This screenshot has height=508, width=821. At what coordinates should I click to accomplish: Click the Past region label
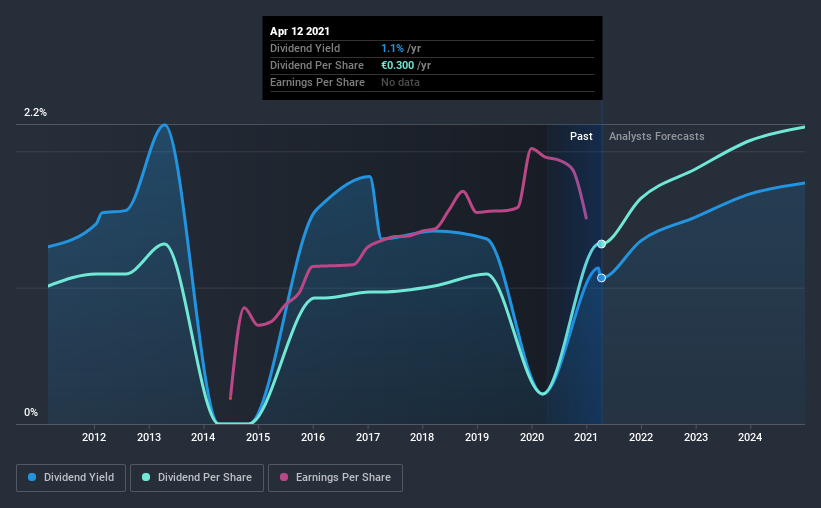(x=581, y=136)
